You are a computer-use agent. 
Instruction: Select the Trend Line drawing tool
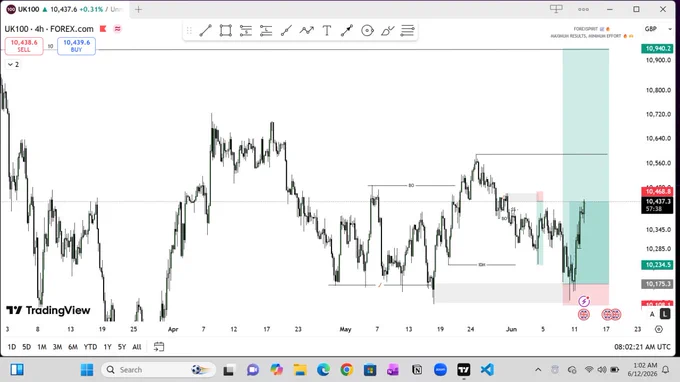205,30
